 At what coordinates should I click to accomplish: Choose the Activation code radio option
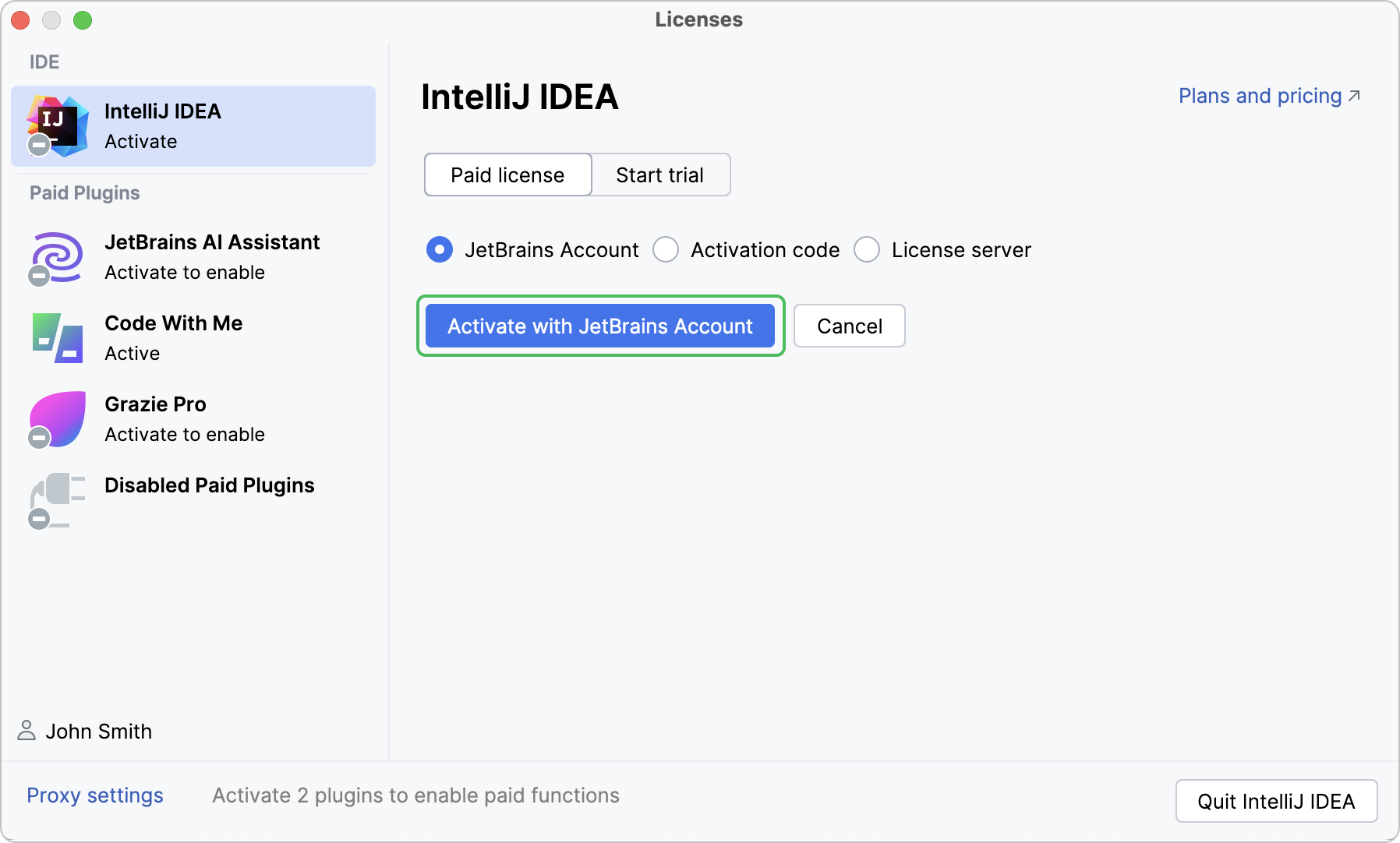[666, 250]
